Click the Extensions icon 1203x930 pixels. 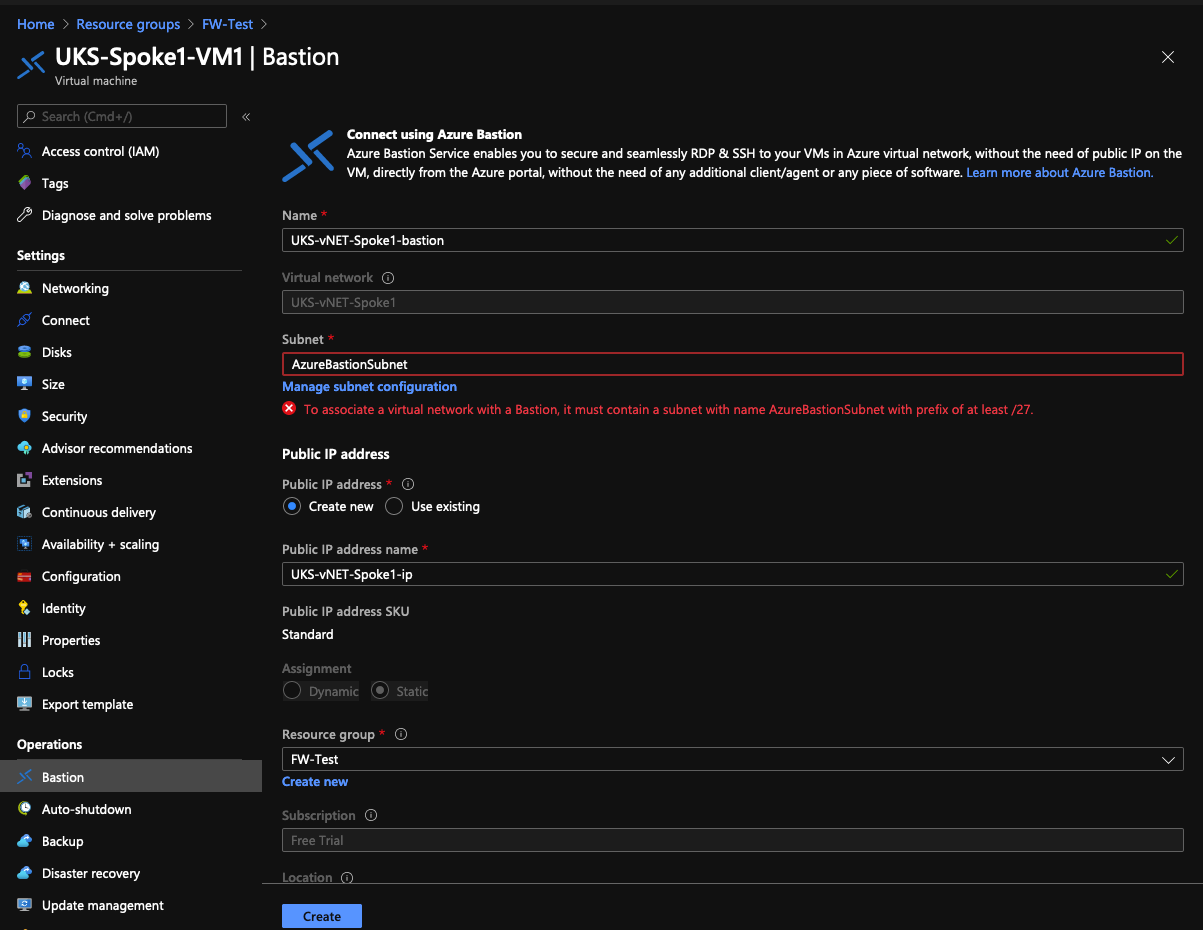(x=25, y=480)
